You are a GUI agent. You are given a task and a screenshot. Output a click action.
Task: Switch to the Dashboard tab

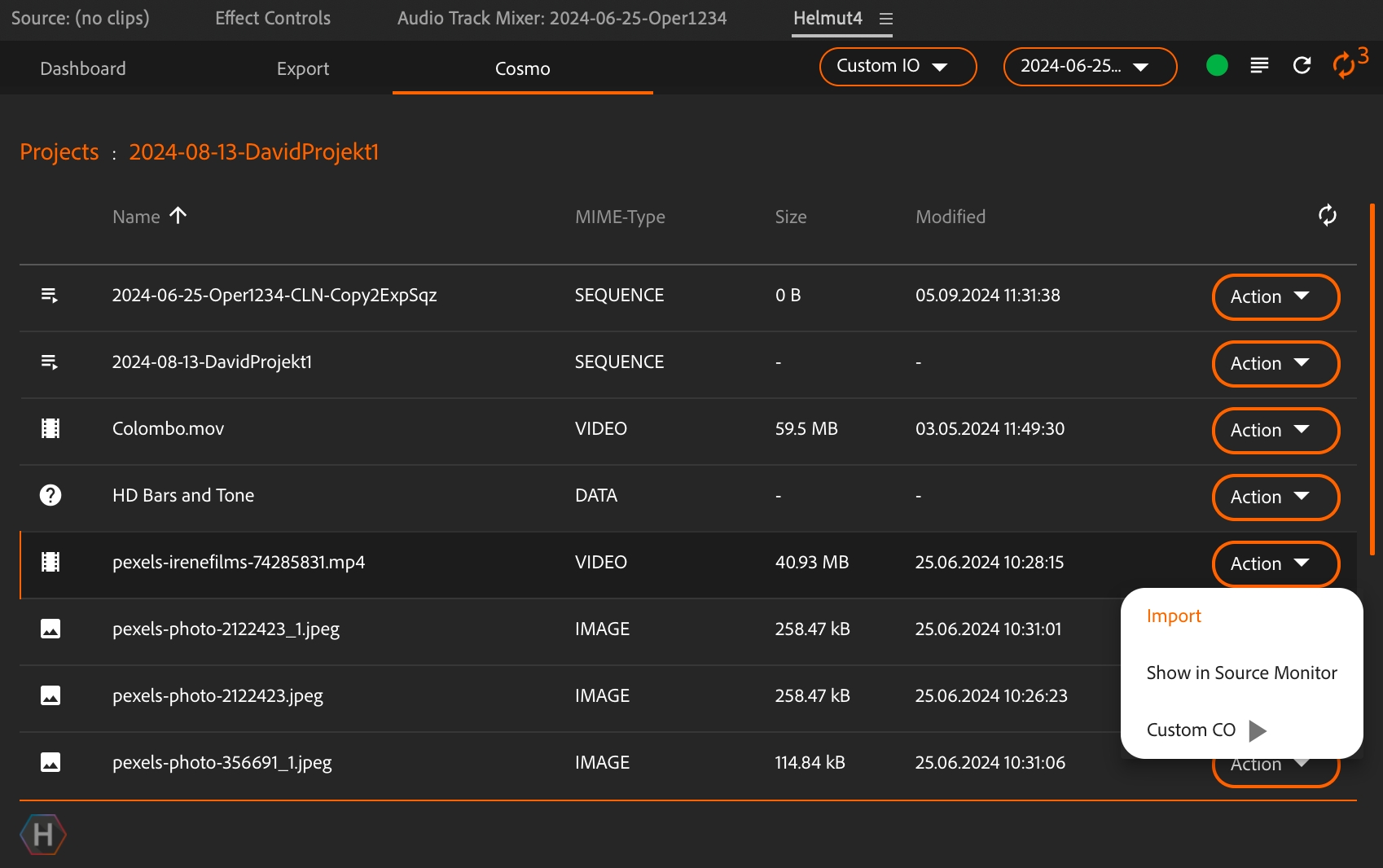click(83, 69)
